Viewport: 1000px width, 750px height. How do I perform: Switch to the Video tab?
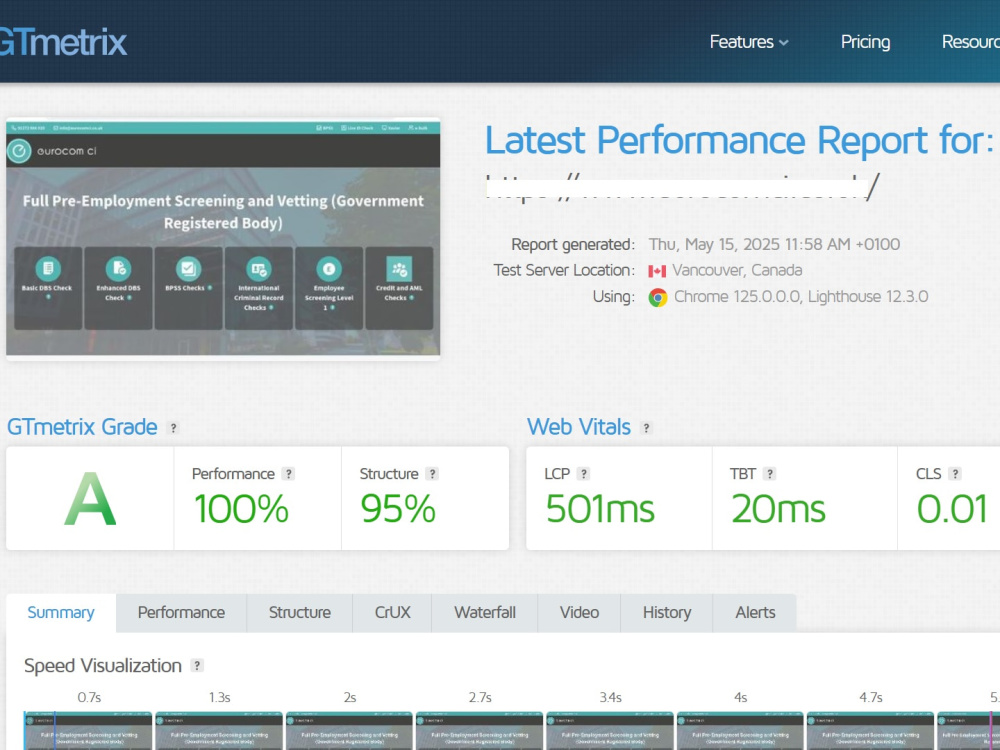579,613
